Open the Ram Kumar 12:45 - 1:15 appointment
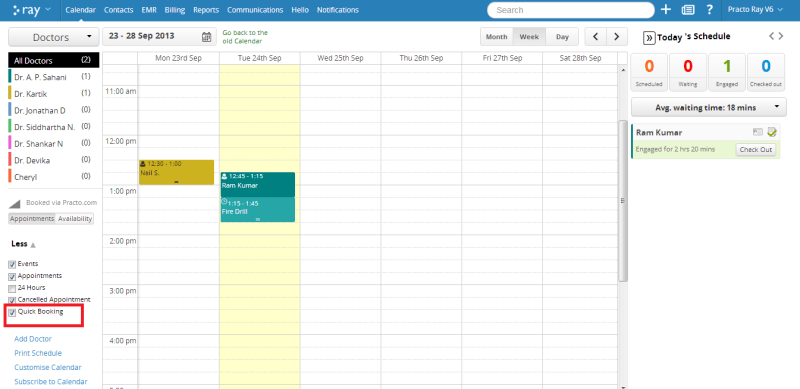This screenshot has height=389, width=800. coord(258,184)
